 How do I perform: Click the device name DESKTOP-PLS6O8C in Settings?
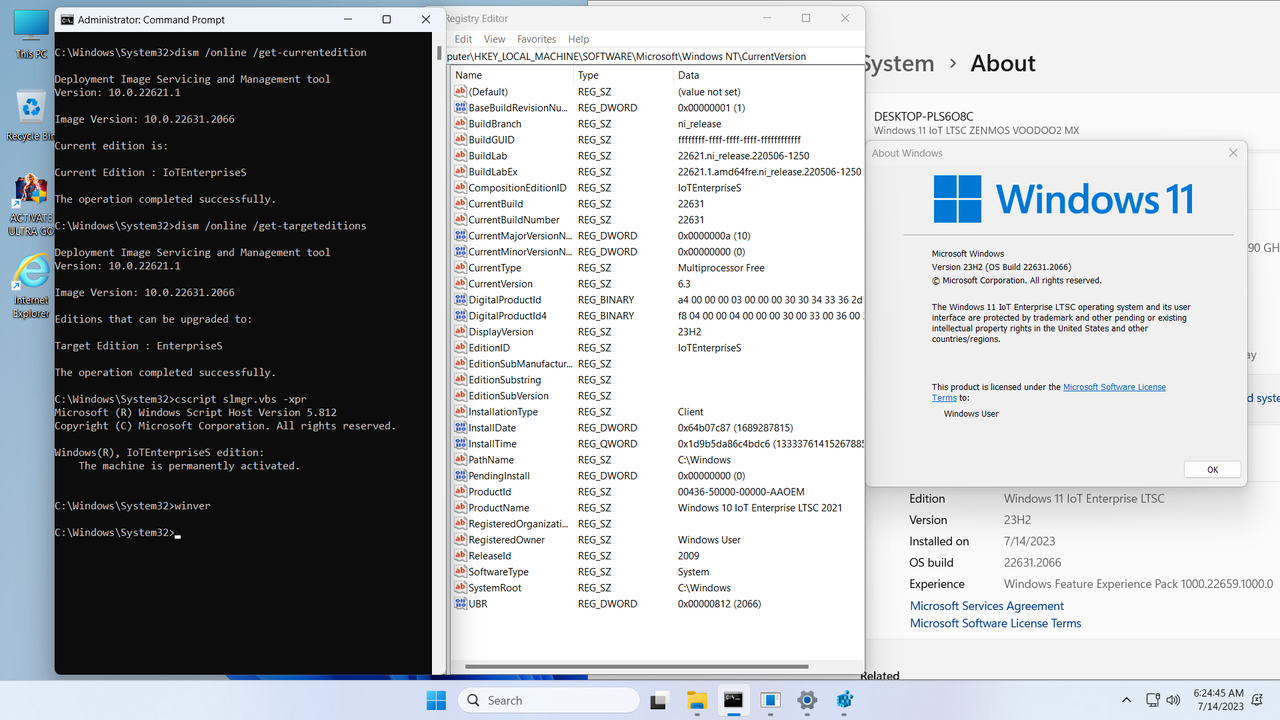click(x=923, y=116)
